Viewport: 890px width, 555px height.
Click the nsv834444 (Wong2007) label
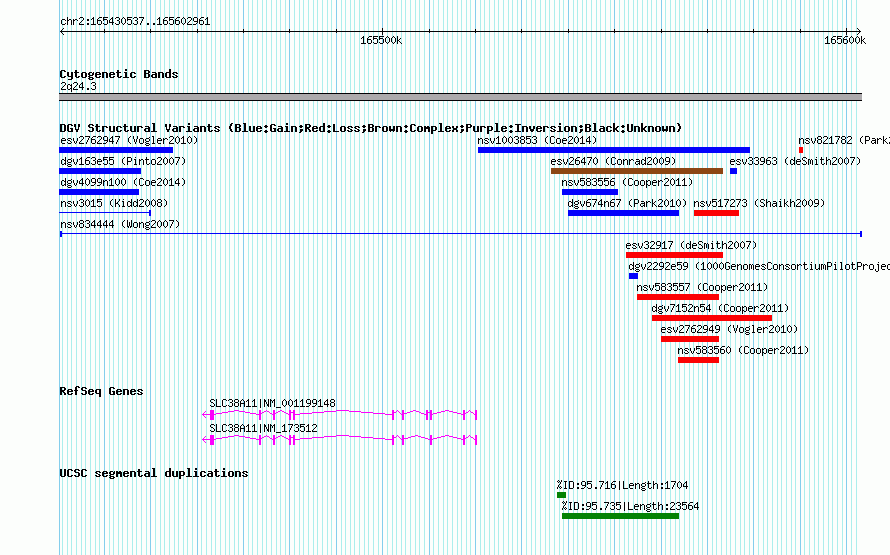(x=120, y=224)
